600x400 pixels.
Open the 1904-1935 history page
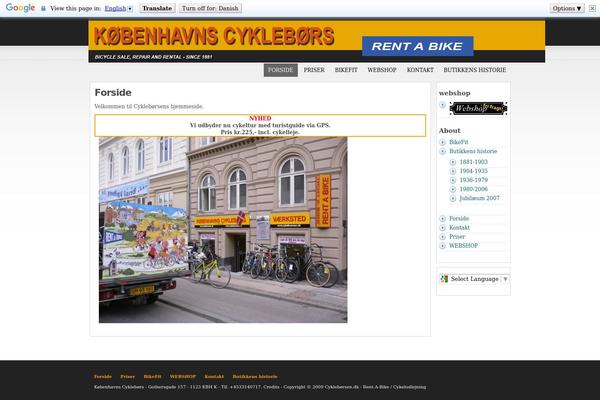point(473,171)
